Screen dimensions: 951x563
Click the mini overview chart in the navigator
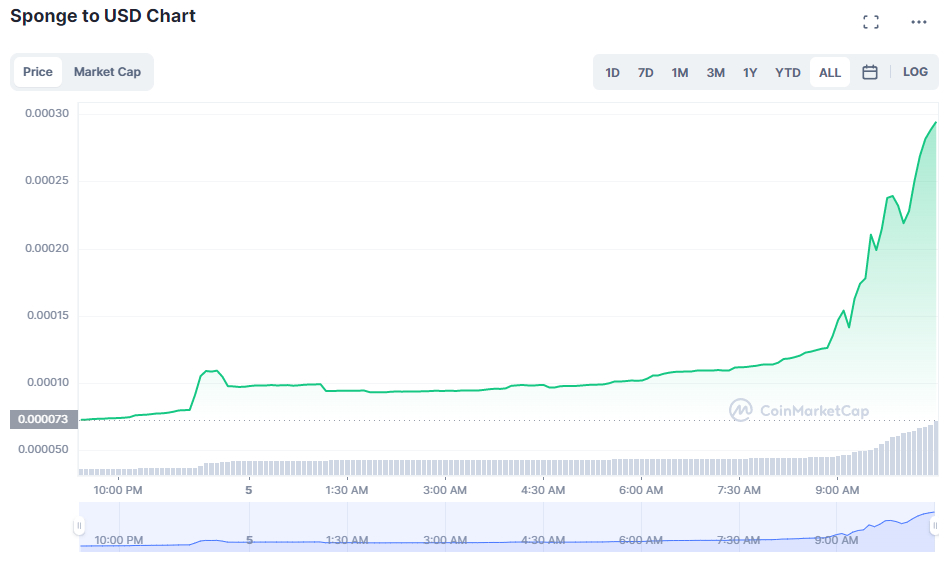507,527
